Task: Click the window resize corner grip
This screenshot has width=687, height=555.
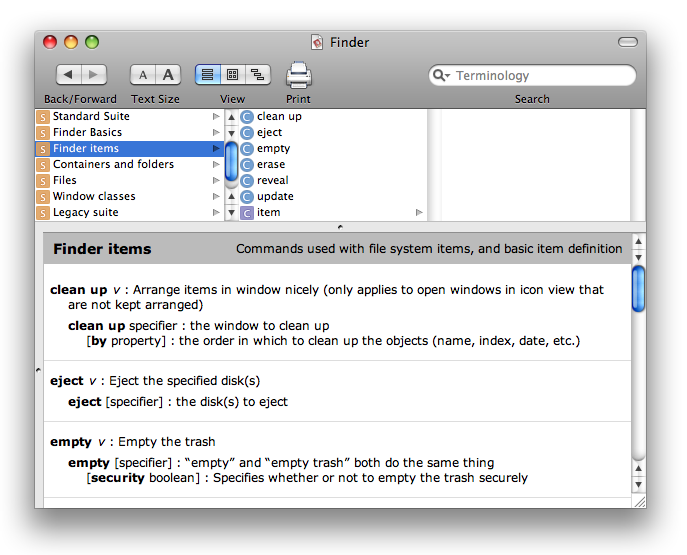Action: click(640, 502)
